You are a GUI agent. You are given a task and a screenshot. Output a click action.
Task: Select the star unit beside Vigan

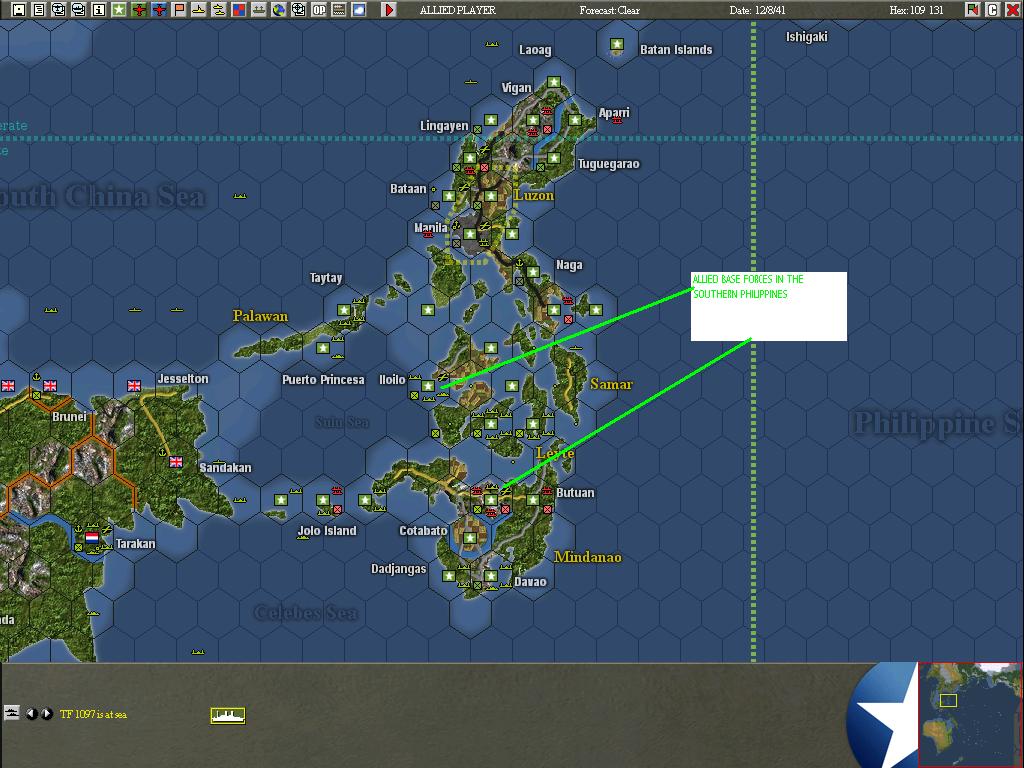coord(554,82)
